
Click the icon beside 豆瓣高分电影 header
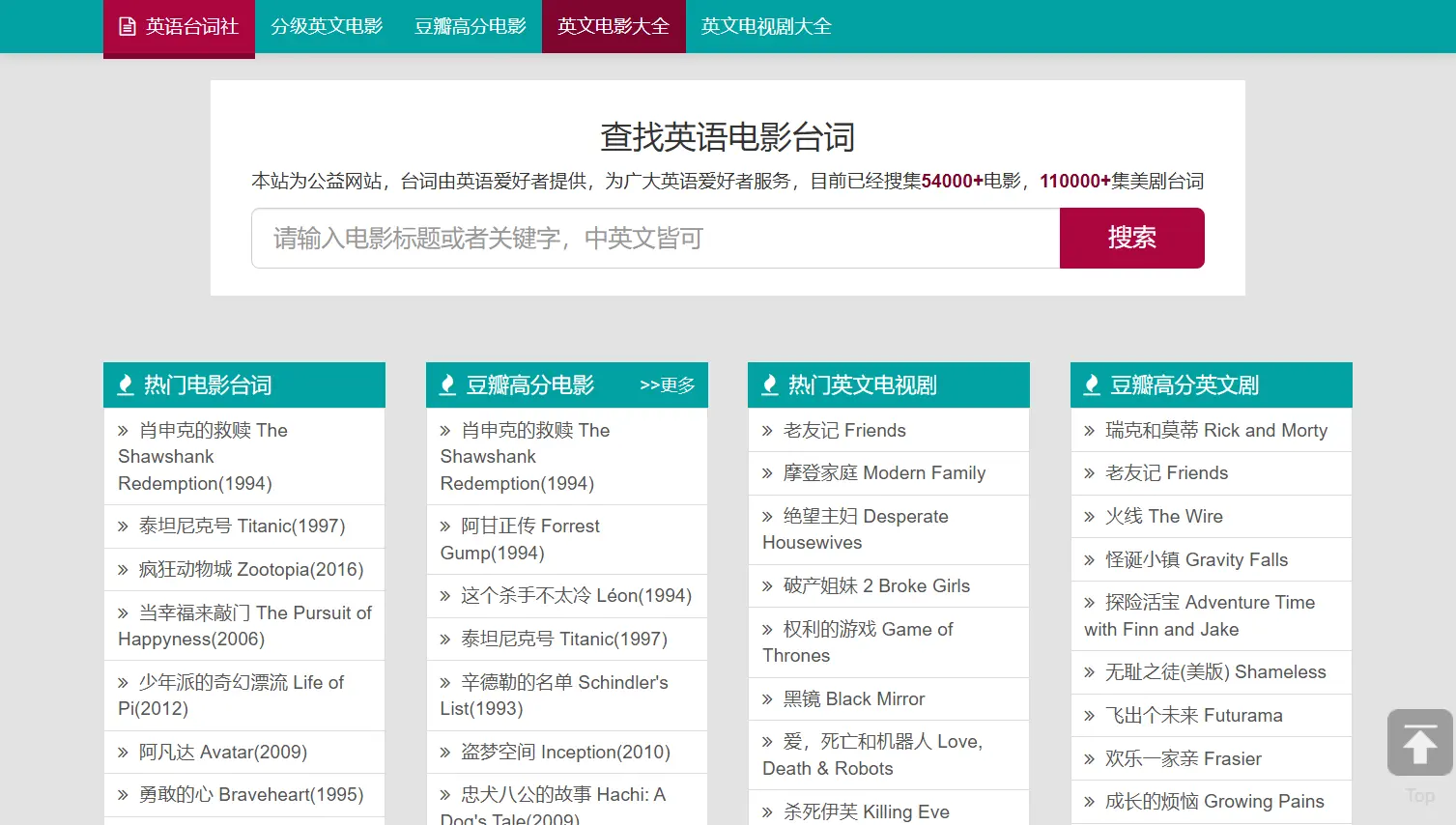click(x=447, y=385)
